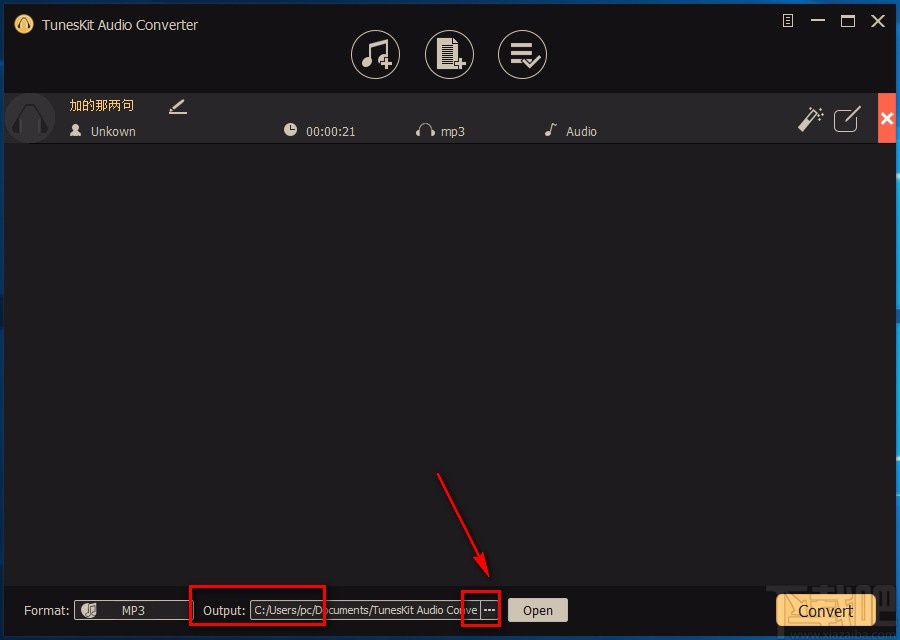Click the TunesKit logo icon
900x640 pixels.
click(x=24, y=24)
